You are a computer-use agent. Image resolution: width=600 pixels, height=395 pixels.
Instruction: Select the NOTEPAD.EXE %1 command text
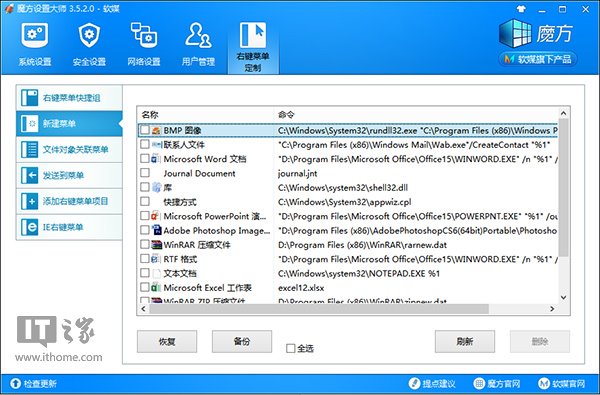click(x=359, y=273)
